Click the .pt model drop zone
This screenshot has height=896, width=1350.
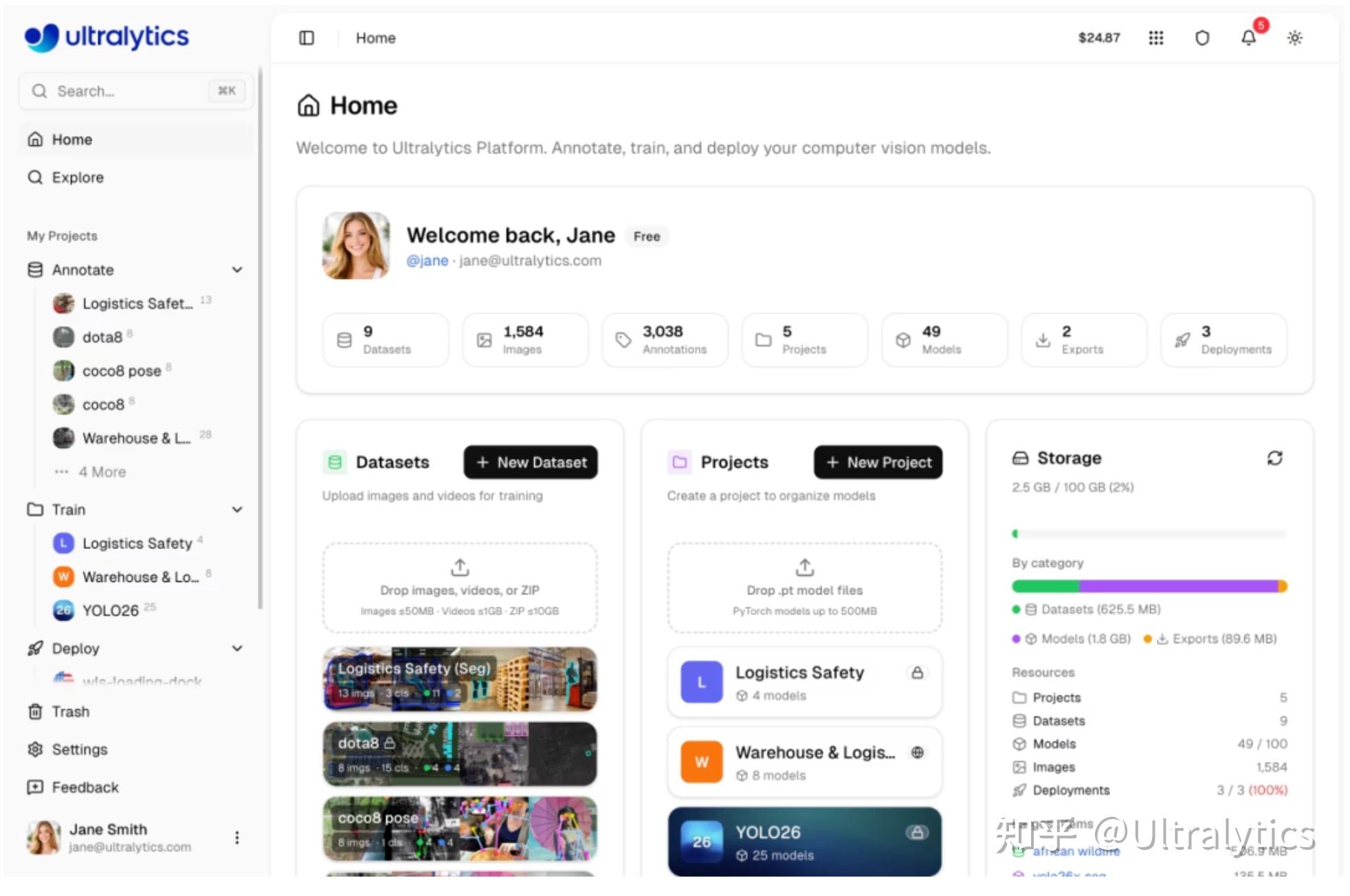[x=805, y=588]
